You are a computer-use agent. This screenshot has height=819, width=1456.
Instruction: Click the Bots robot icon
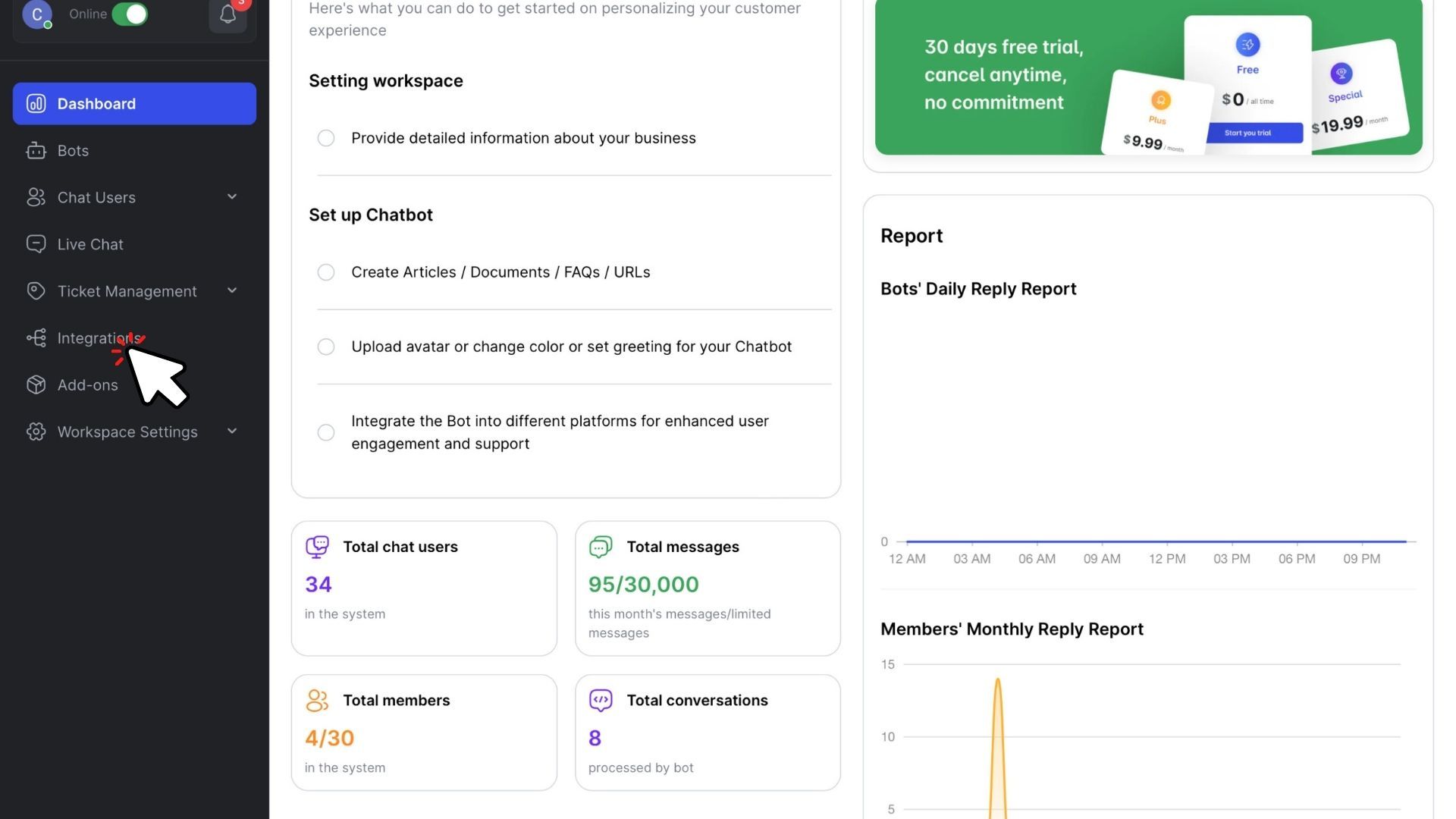(x=36, y=151)
